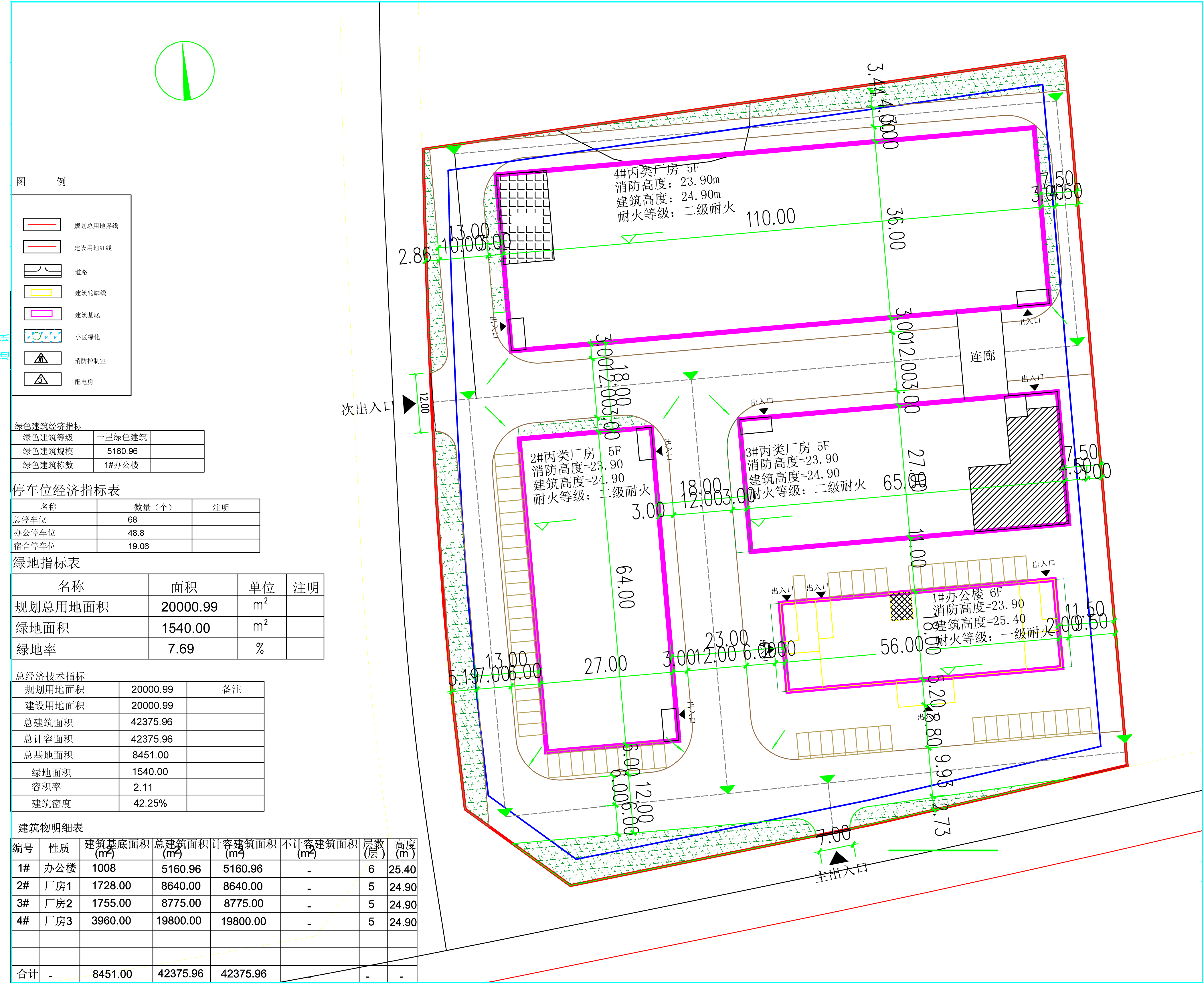Screen dimensions: 1204x984
Task: Select the 连廊 corridor label
Action: [x=982, y=356]
